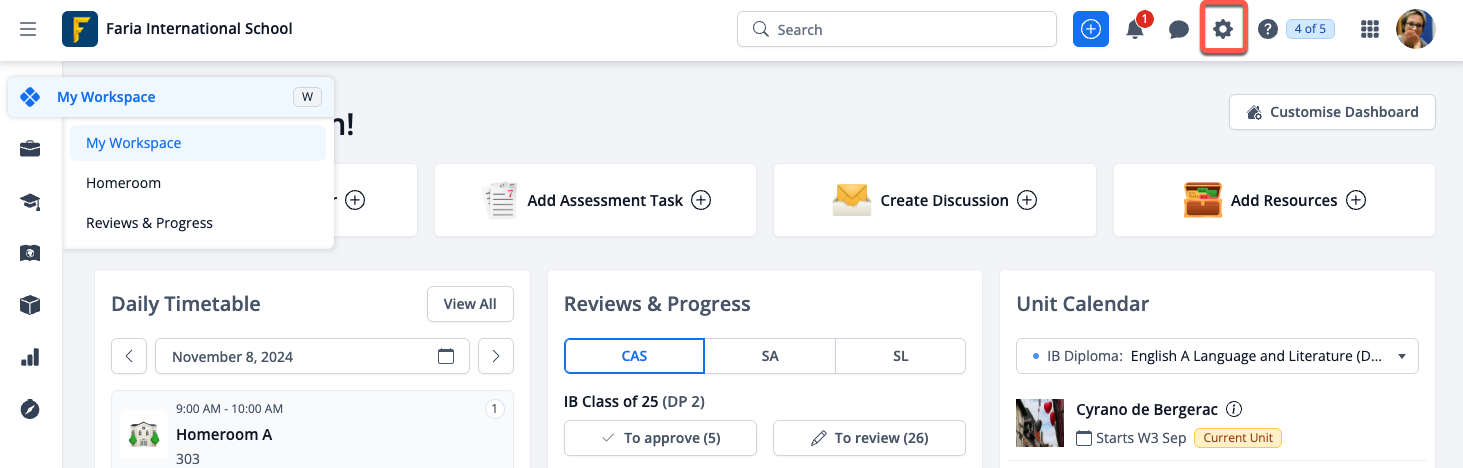Open the compass icon in sidebar
The image size is (1463, 468).
click(30, 409)
